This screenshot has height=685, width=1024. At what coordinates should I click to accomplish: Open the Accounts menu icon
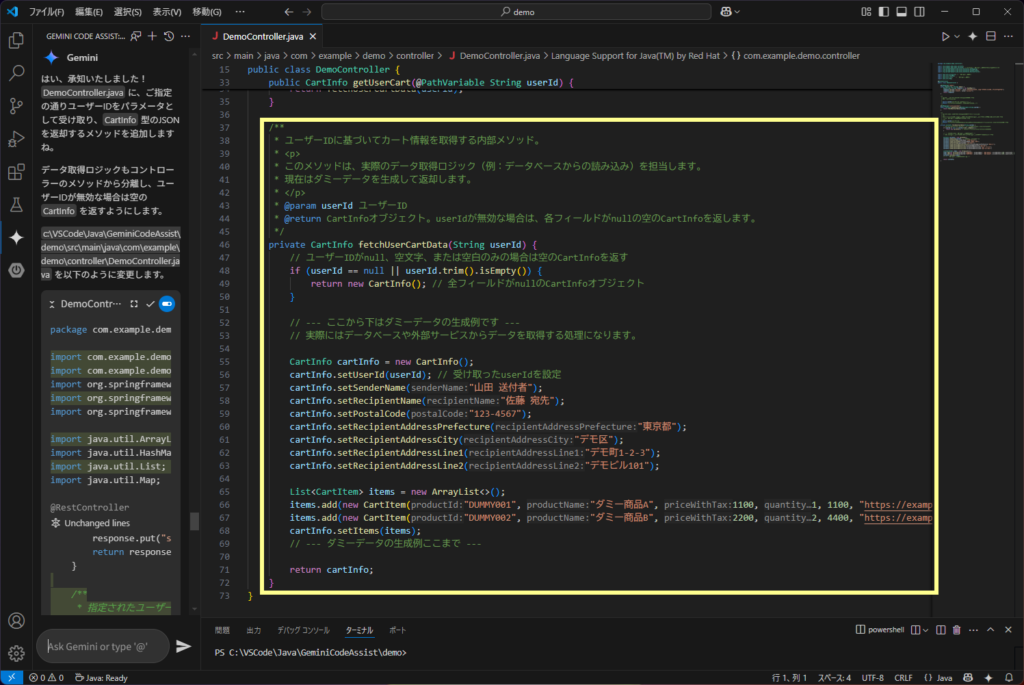16,620
